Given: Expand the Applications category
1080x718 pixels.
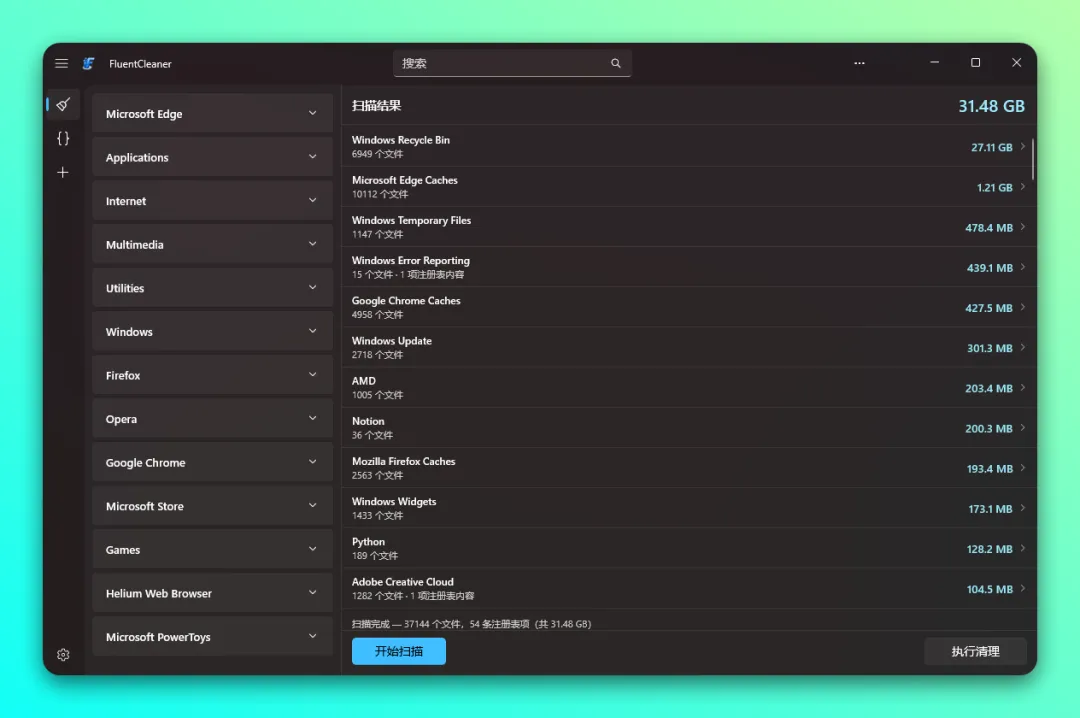Looking at the screenshot, I should tap(212, 157).
